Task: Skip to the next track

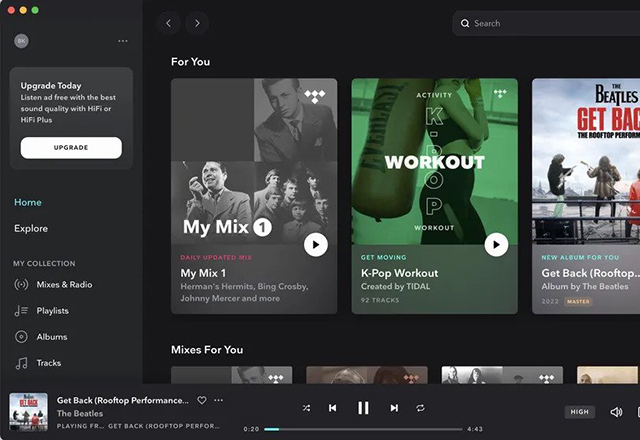Action: pyautogui.click(x=394, y=408)
